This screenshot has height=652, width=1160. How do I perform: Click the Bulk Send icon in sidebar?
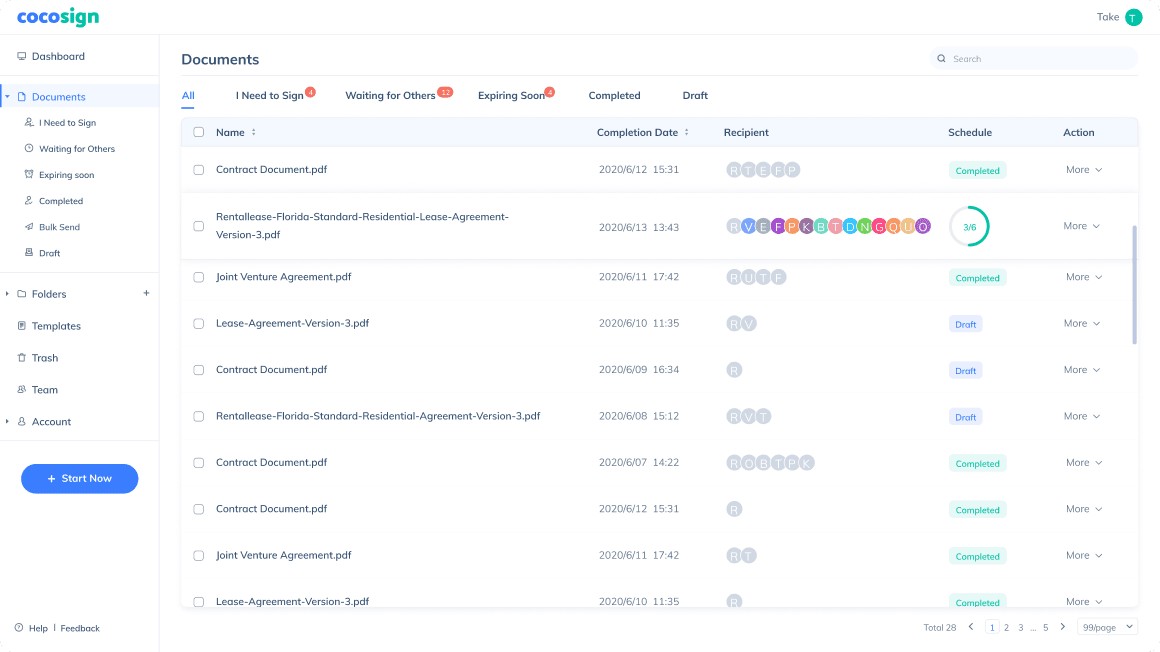29,227
